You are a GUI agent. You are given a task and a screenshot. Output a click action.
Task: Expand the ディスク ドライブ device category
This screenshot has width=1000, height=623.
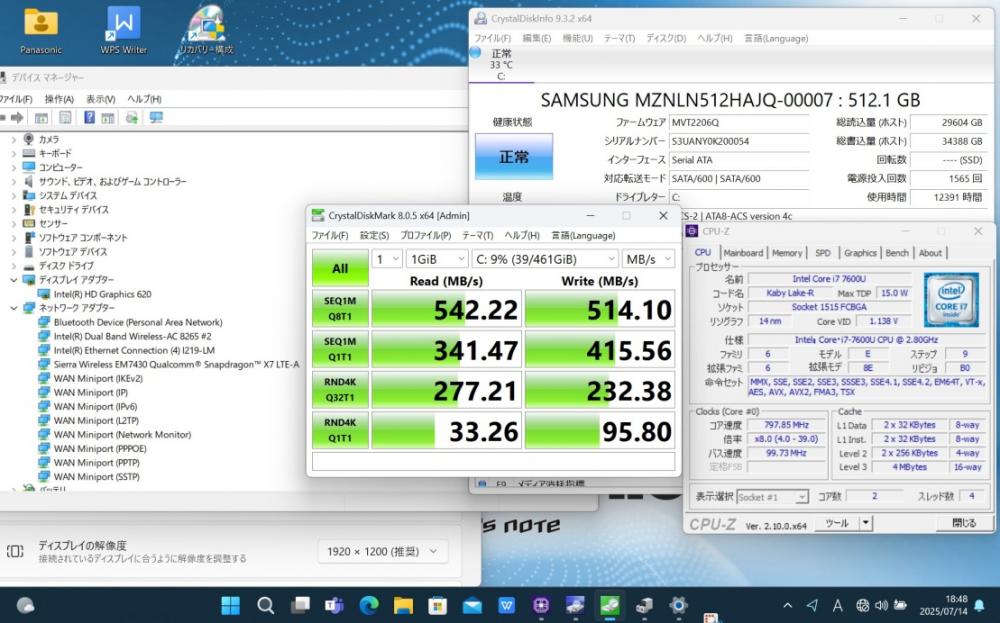tap(13, 266)
